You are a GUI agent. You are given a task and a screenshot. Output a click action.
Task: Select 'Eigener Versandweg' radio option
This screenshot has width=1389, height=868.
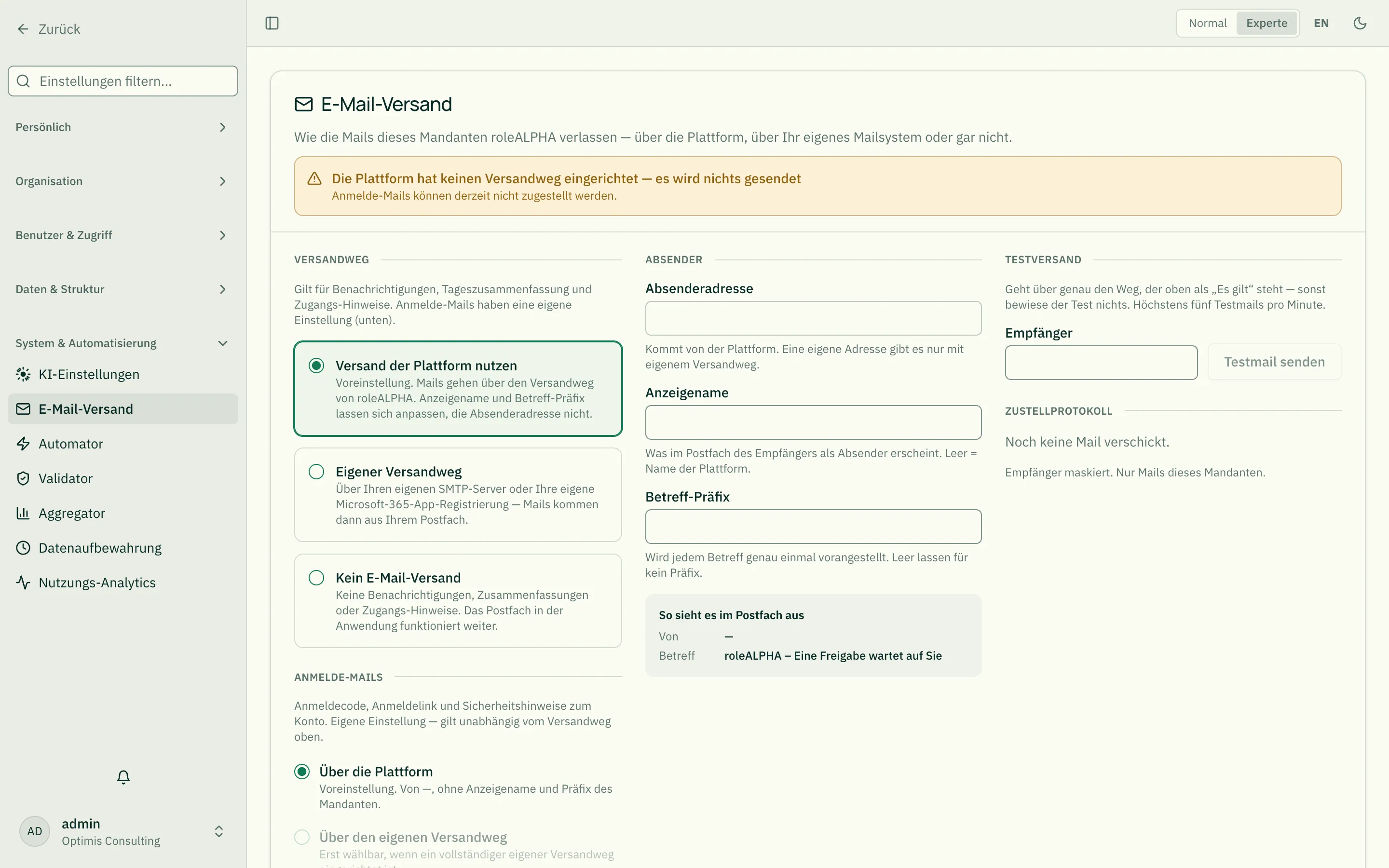pos(316,472)
